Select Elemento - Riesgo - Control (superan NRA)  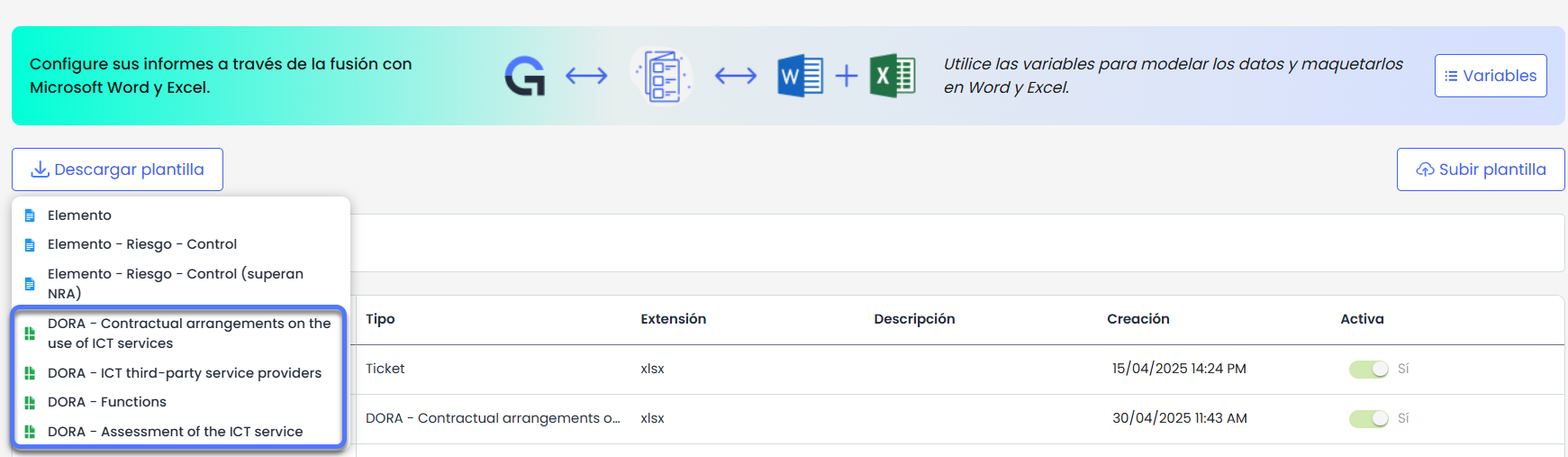pyautogui.click(x=176, y=283)
